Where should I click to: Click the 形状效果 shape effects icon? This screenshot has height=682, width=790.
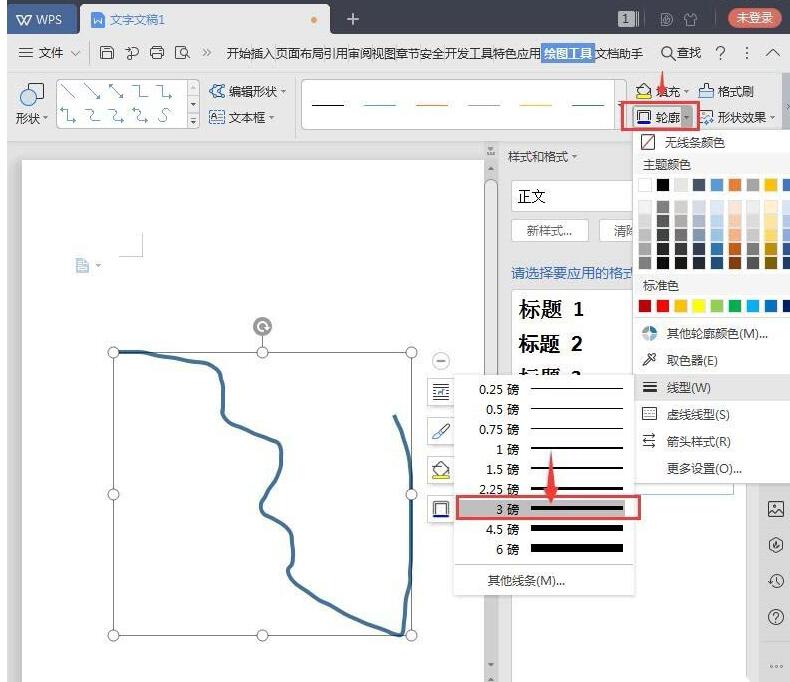pyautogui.click(x=706, y=117)
